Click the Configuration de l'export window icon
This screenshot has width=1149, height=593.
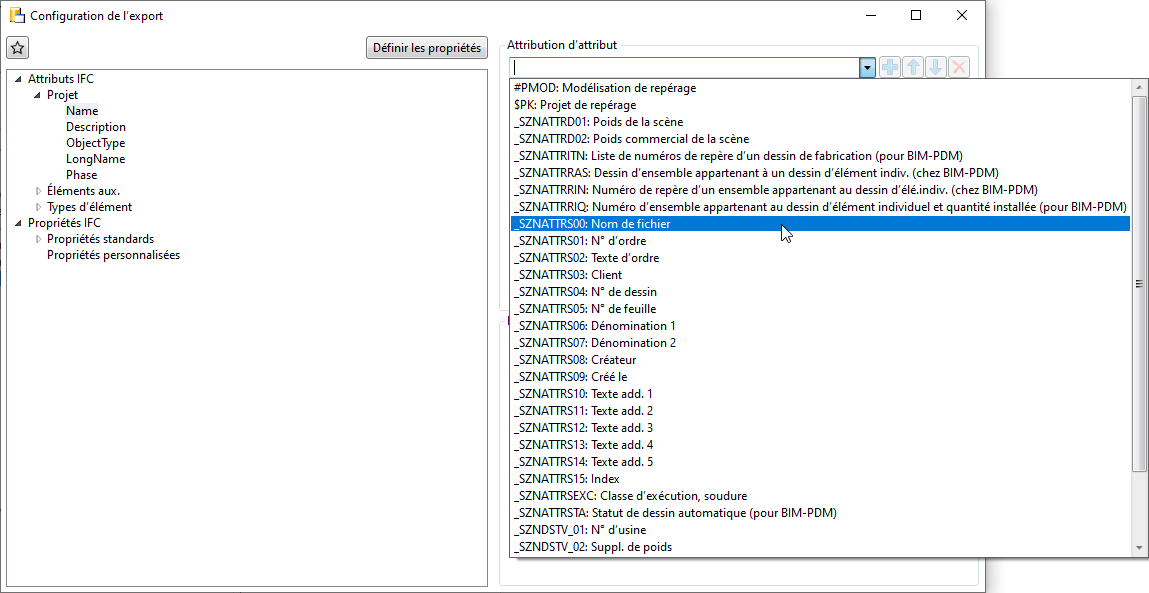click(16, 15)
